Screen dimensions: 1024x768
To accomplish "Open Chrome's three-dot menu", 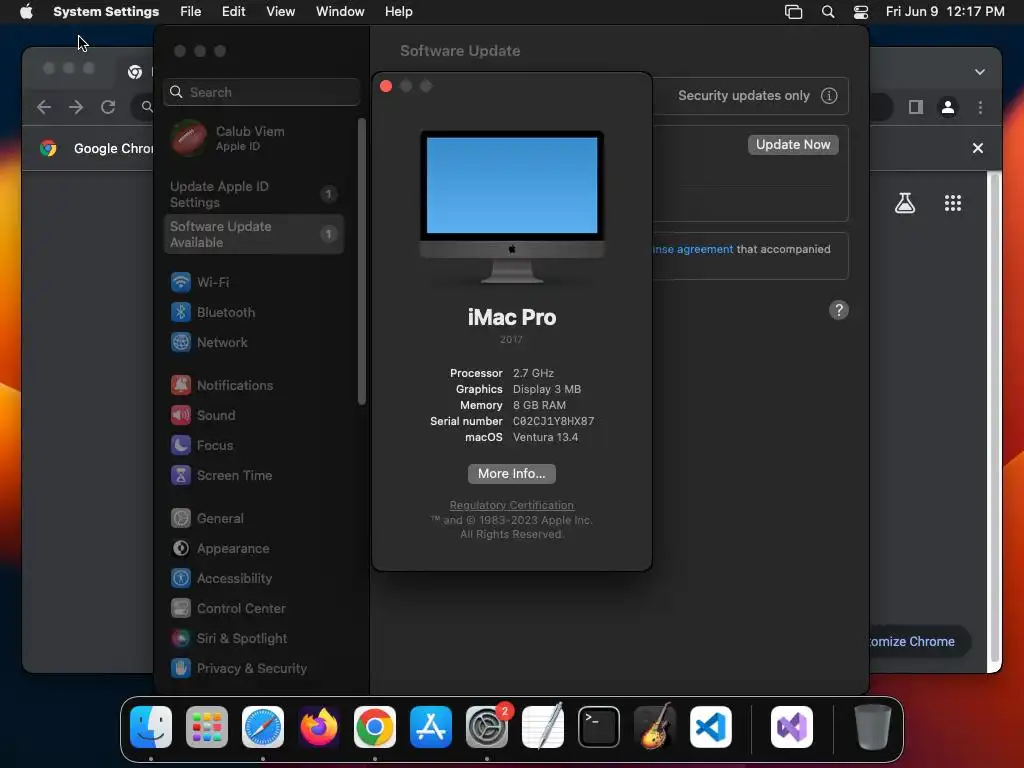I will tap(980, 107).
